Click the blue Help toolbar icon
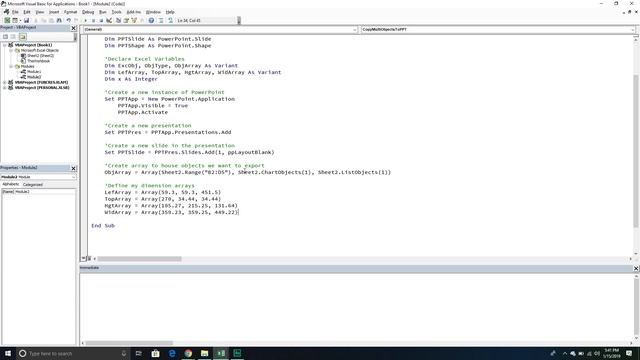 coord(151,20)
